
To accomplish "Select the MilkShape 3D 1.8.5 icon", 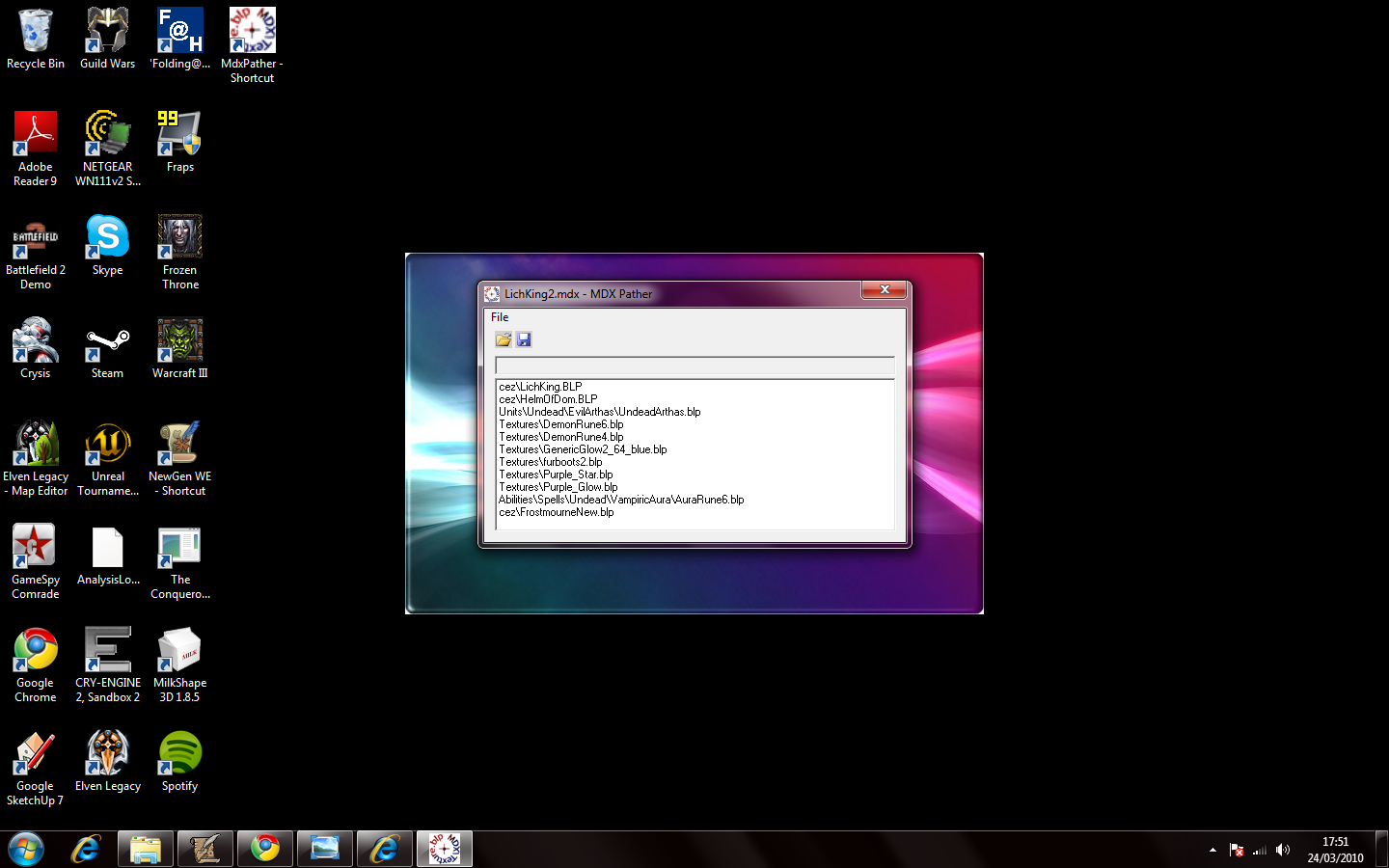I will coord(180,665).
